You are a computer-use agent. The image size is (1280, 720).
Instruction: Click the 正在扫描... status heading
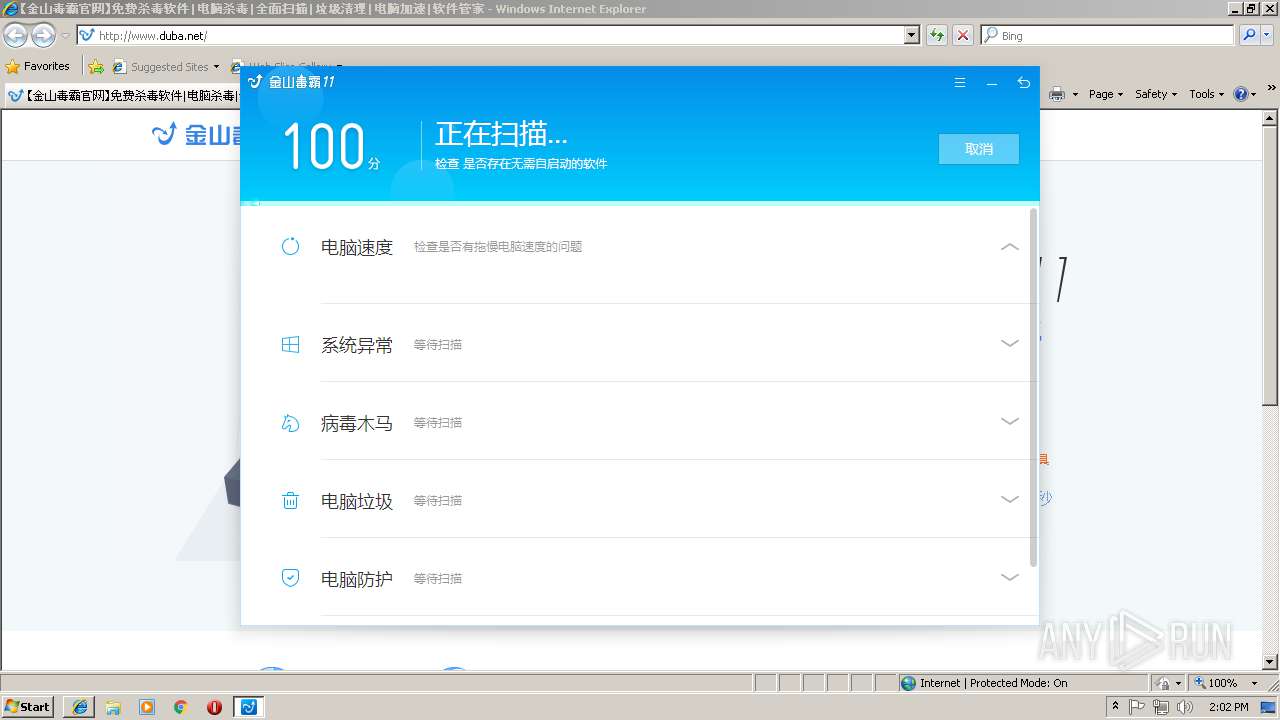pos(501,134)
